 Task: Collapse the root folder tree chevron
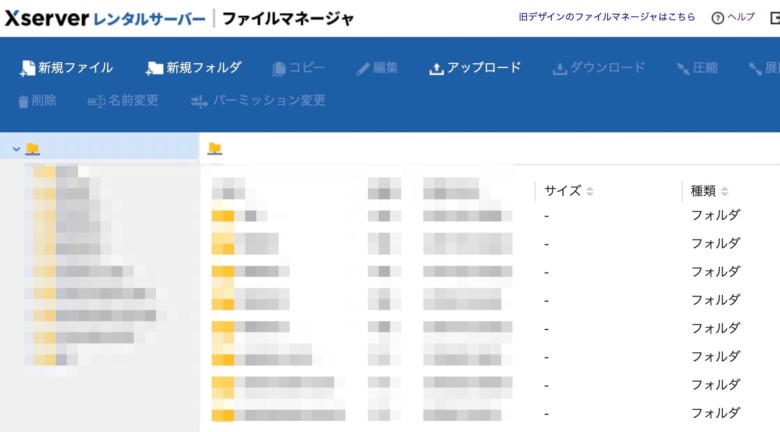[16, 149]
